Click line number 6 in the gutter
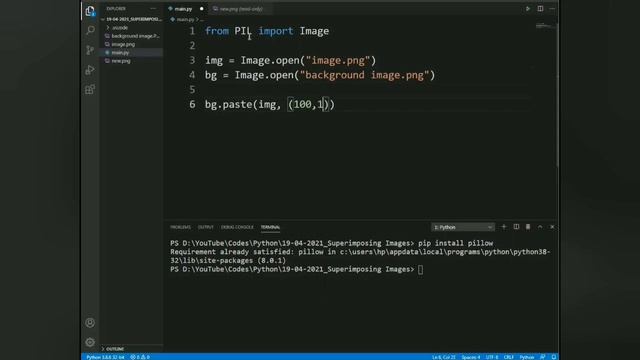This screenshot has width=640, height=360. point(192,104)
